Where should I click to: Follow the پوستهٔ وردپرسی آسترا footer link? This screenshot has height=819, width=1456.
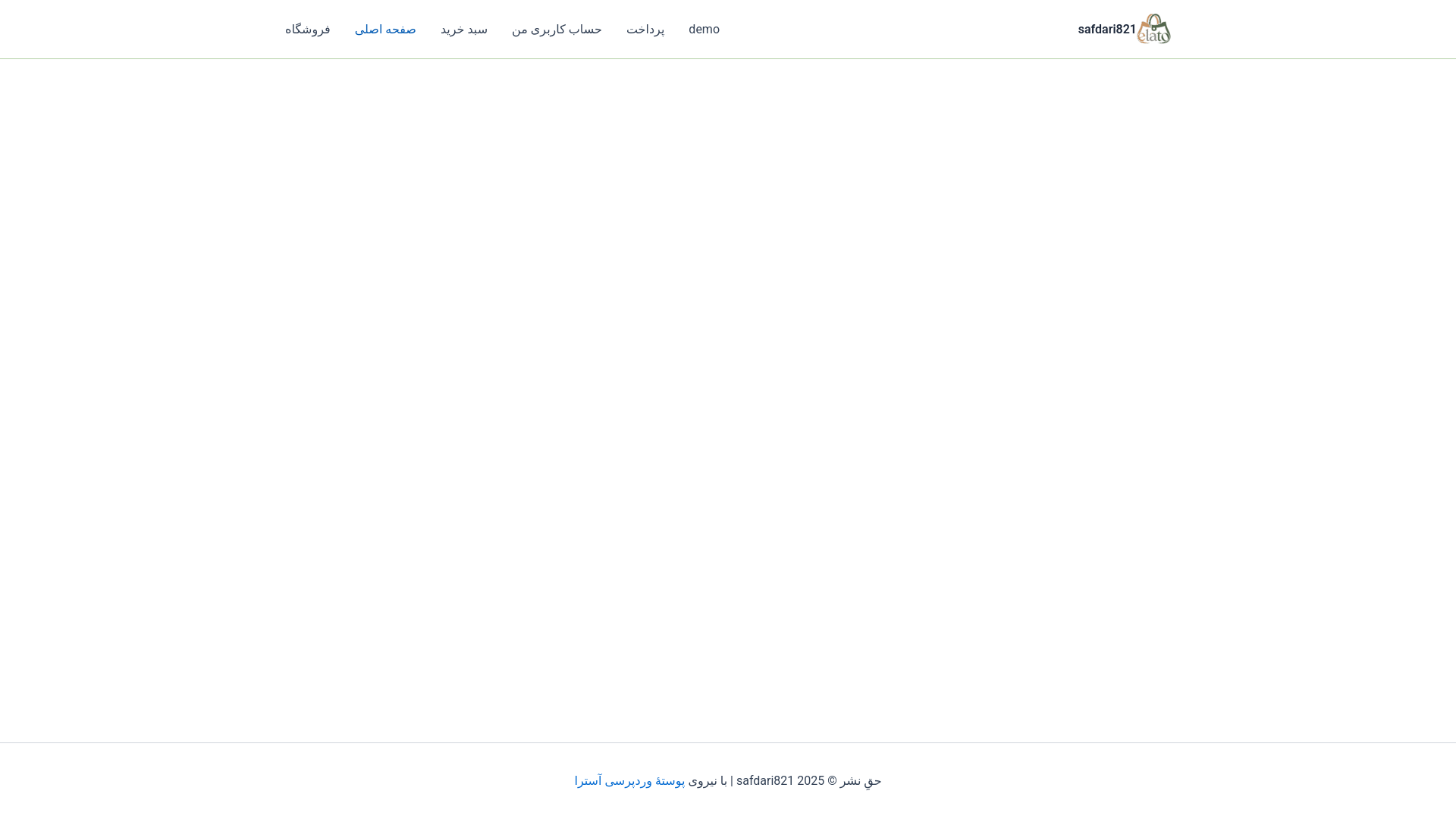coord(629,781)
